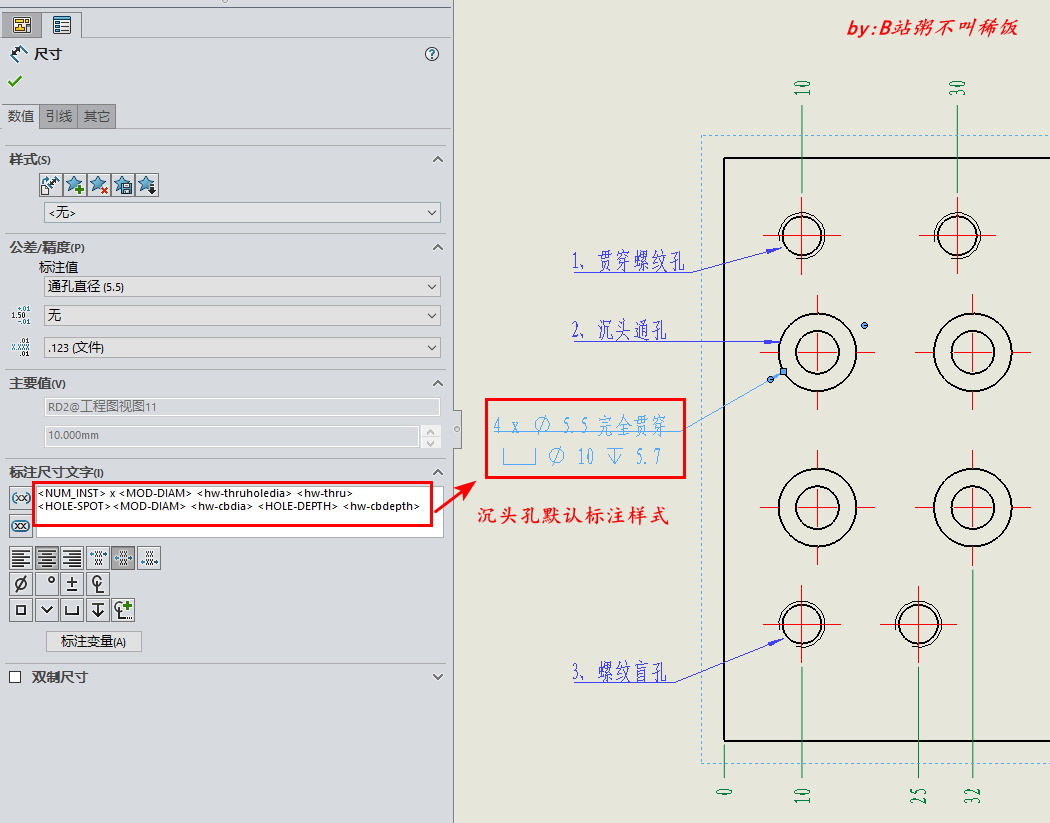Select the ordinate dimension 25 at bottom

click(x=918, y=796)
